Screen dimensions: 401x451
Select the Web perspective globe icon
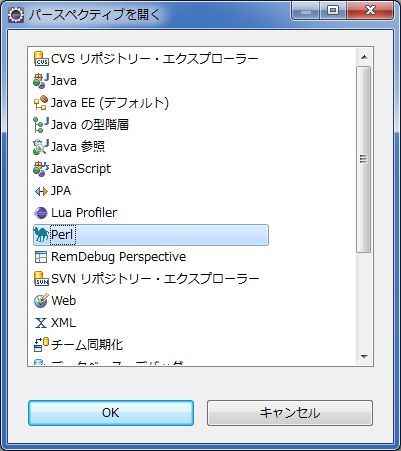41,301
